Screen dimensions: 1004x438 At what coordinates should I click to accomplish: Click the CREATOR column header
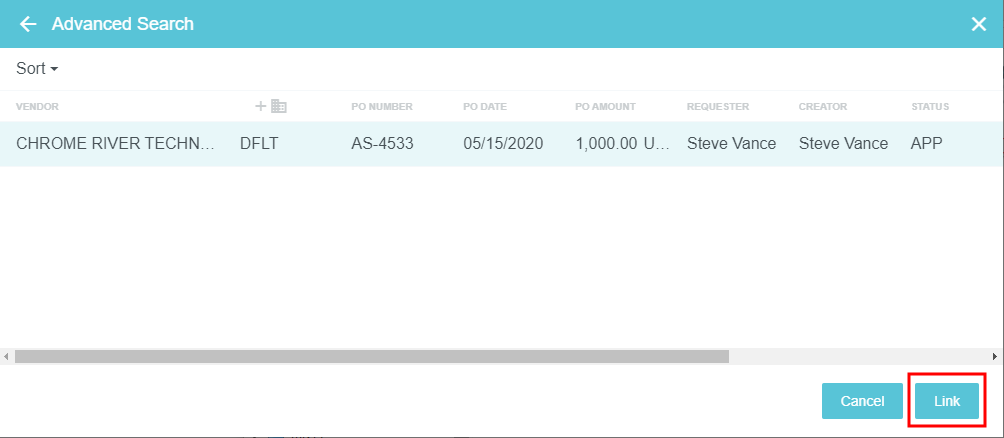(822, 106)
